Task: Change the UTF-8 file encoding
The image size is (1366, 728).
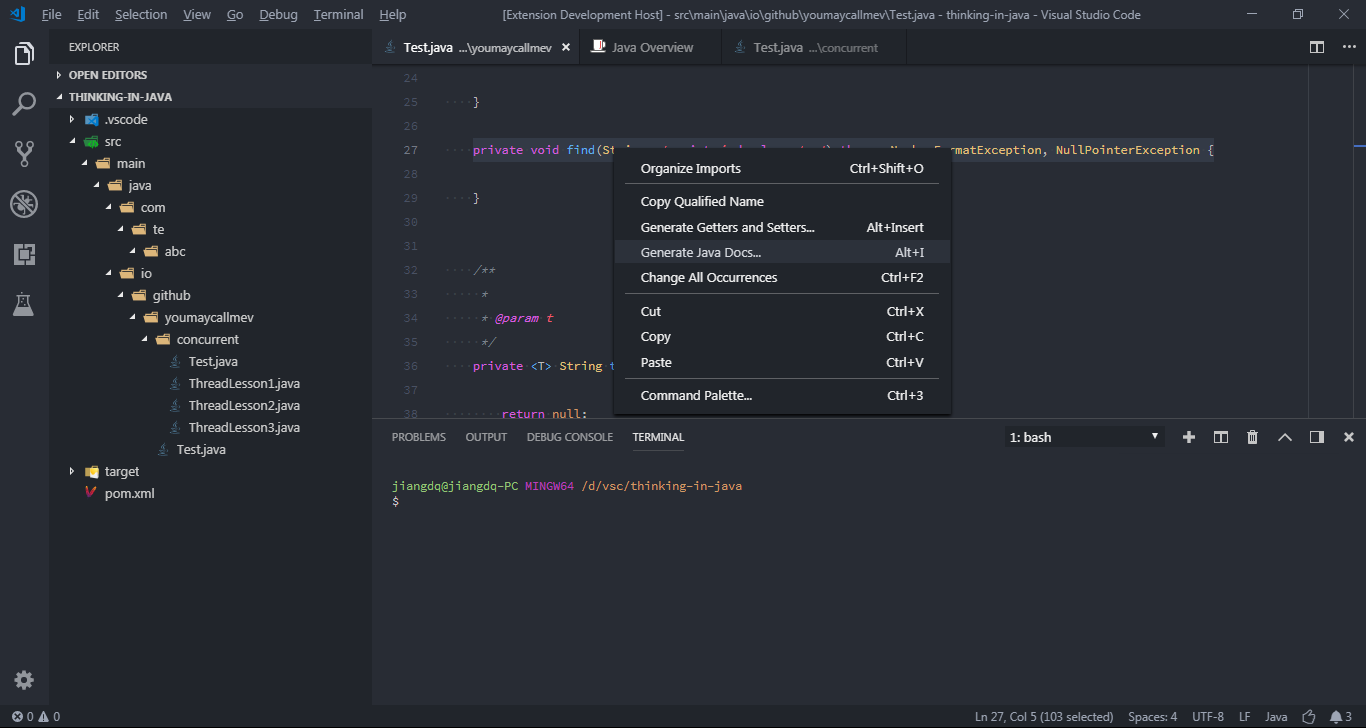Action: click(x=1207, y=717)
